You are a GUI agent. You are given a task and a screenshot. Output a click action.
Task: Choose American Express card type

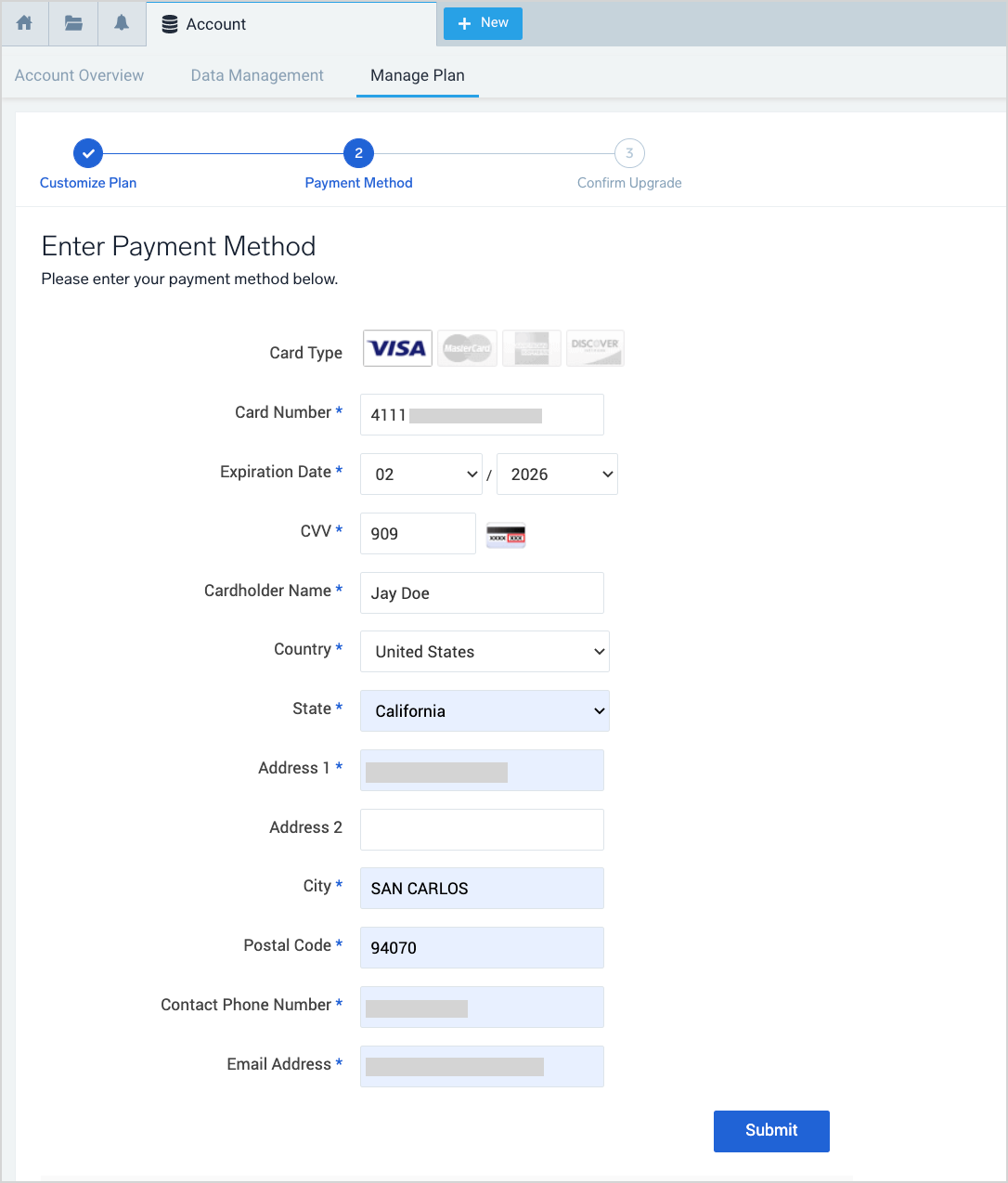tap(532, 348)
